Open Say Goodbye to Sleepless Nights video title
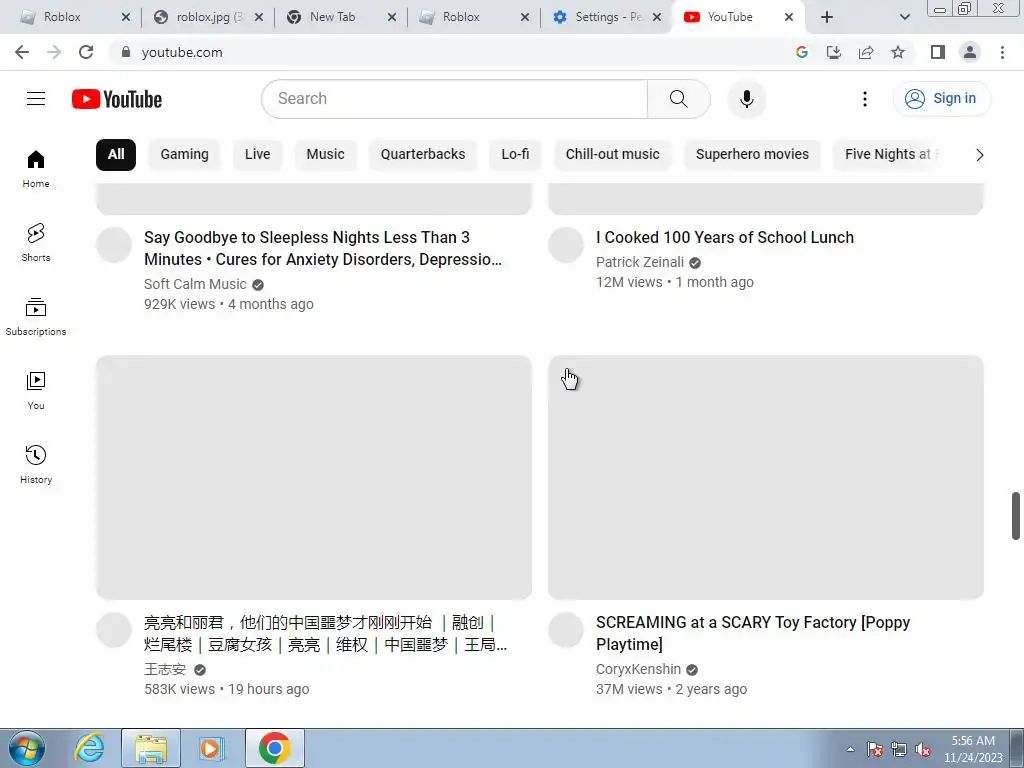The image size is (1024, 768). click(323, 248)
